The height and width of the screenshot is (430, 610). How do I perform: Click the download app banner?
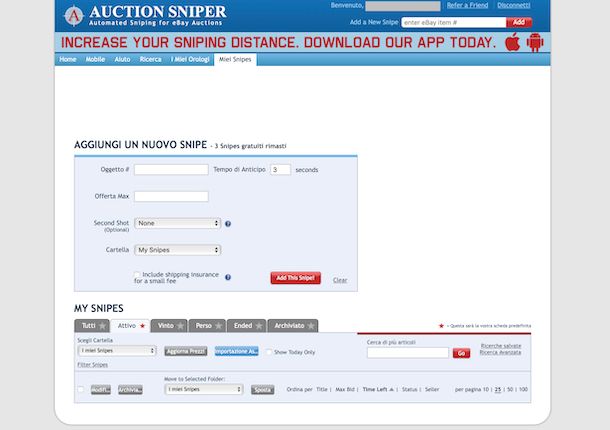click(x=303, y=42)
